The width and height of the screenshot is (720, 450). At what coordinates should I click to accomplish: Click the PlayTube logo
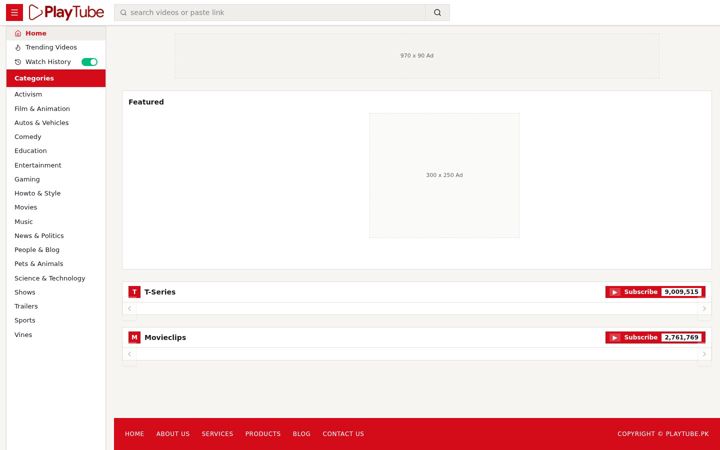pyautogui.click(x=66, y=12)
